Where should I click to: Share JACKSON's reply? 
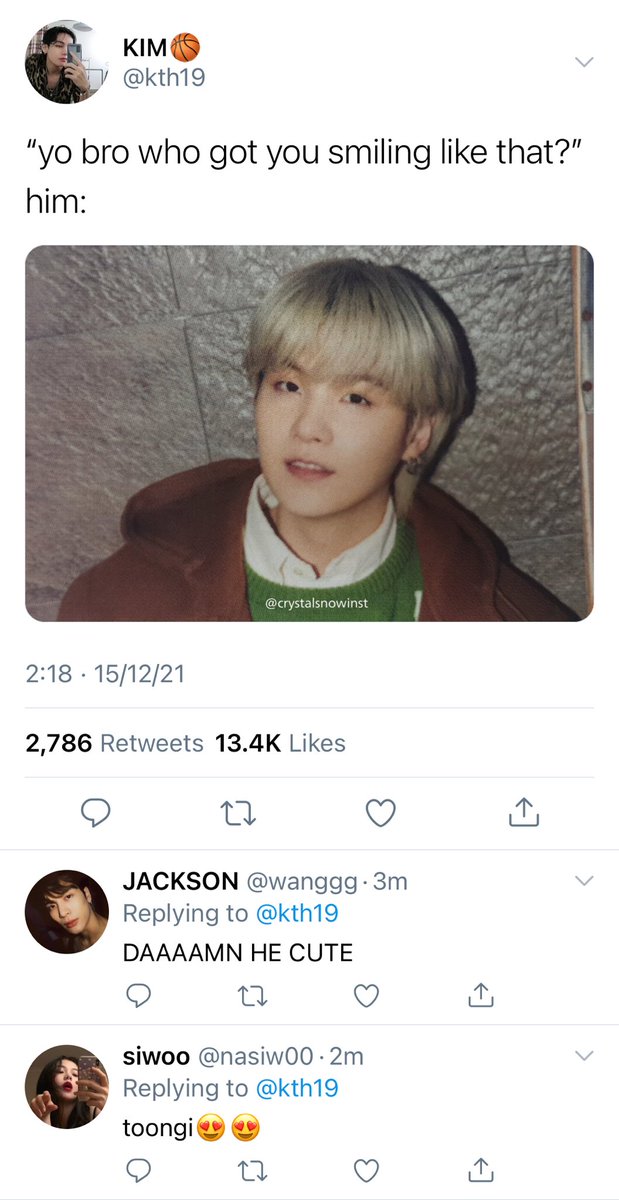click(482, 995)
